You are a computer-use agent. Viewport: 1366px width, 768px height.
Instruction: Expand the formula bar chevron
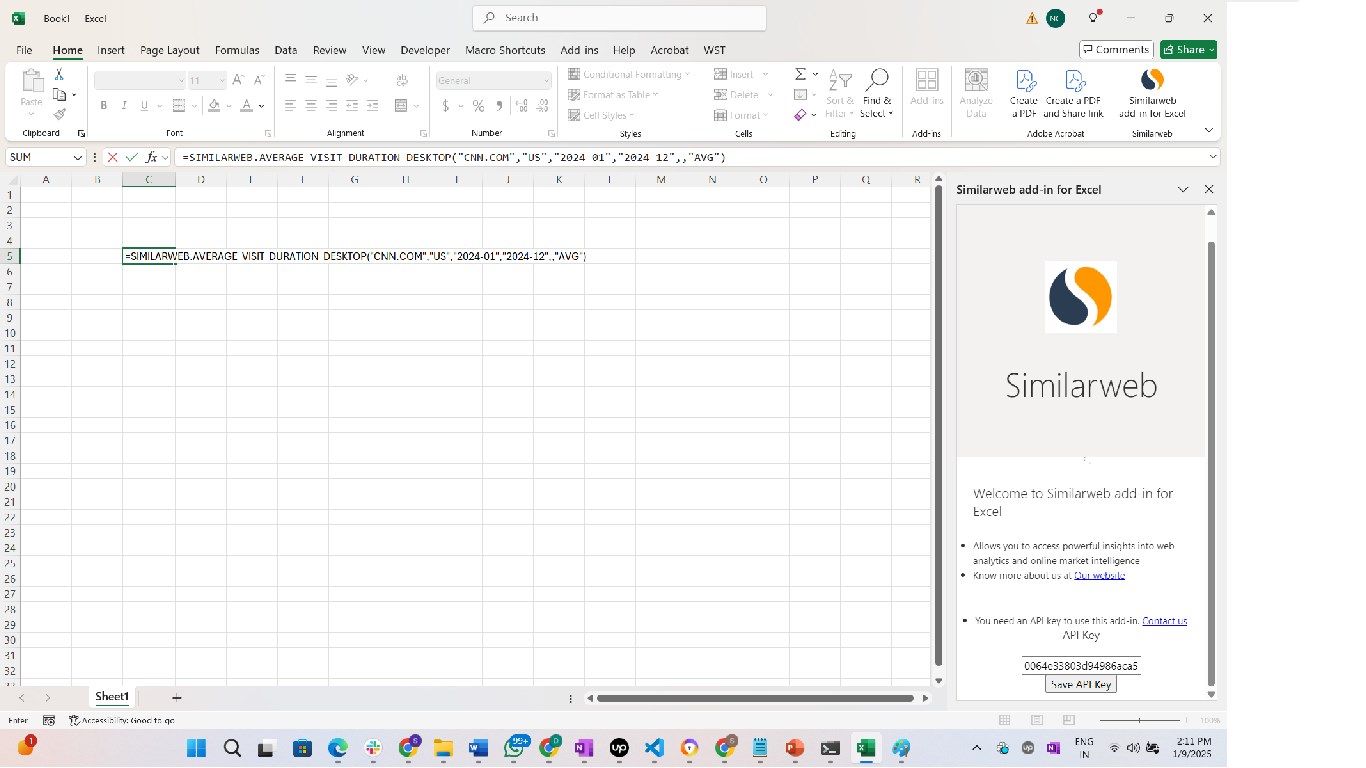pos(1213,157)
